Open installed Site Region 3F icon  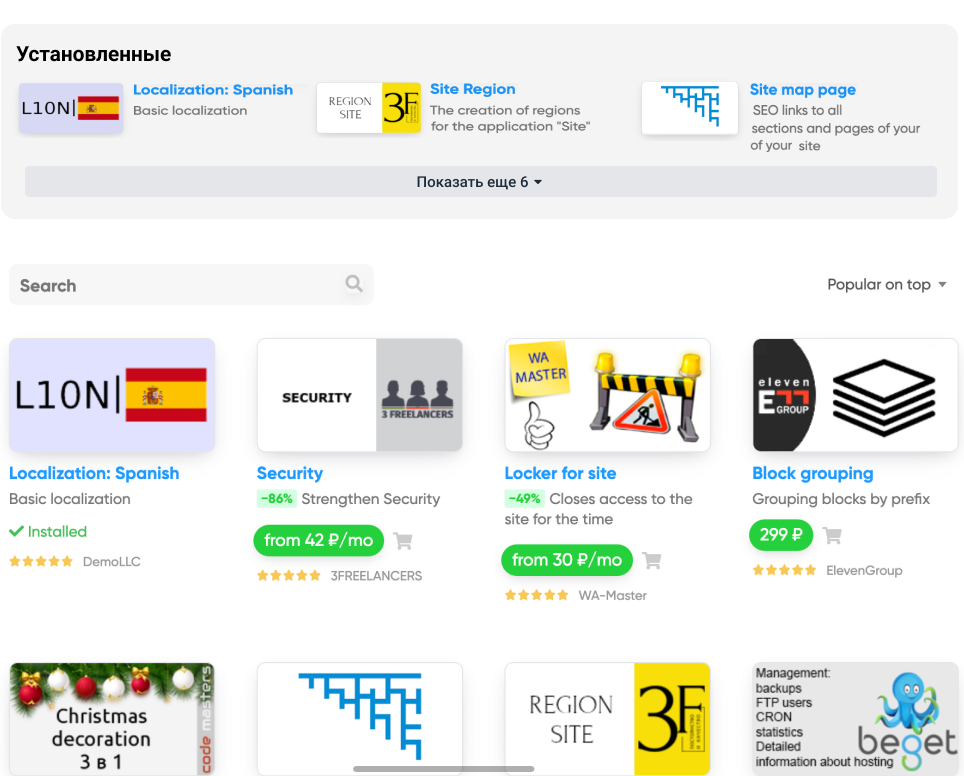tap(369, 108)
